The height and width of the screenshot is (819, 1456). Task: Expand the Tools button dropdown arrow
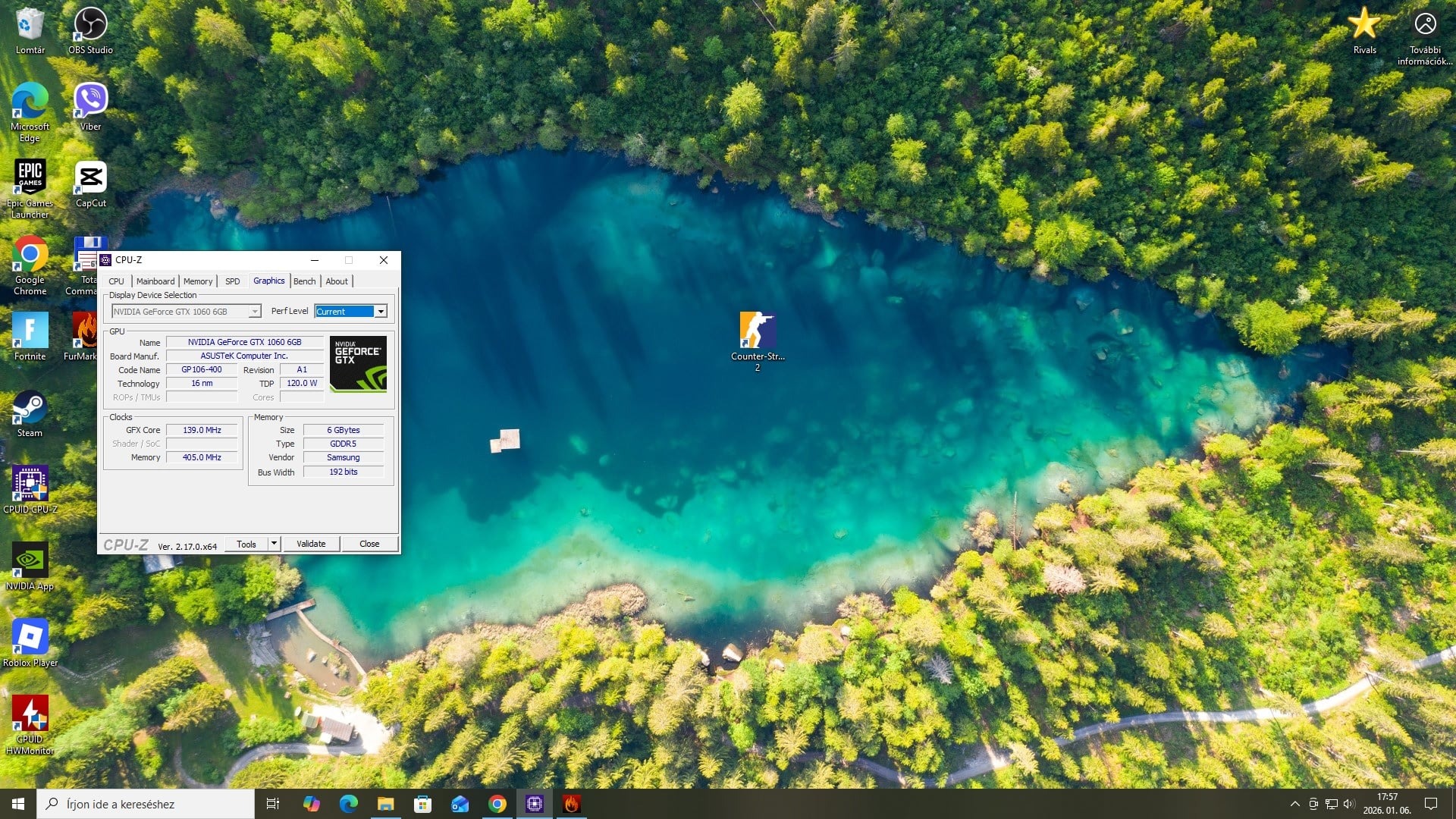coord(274,544)
